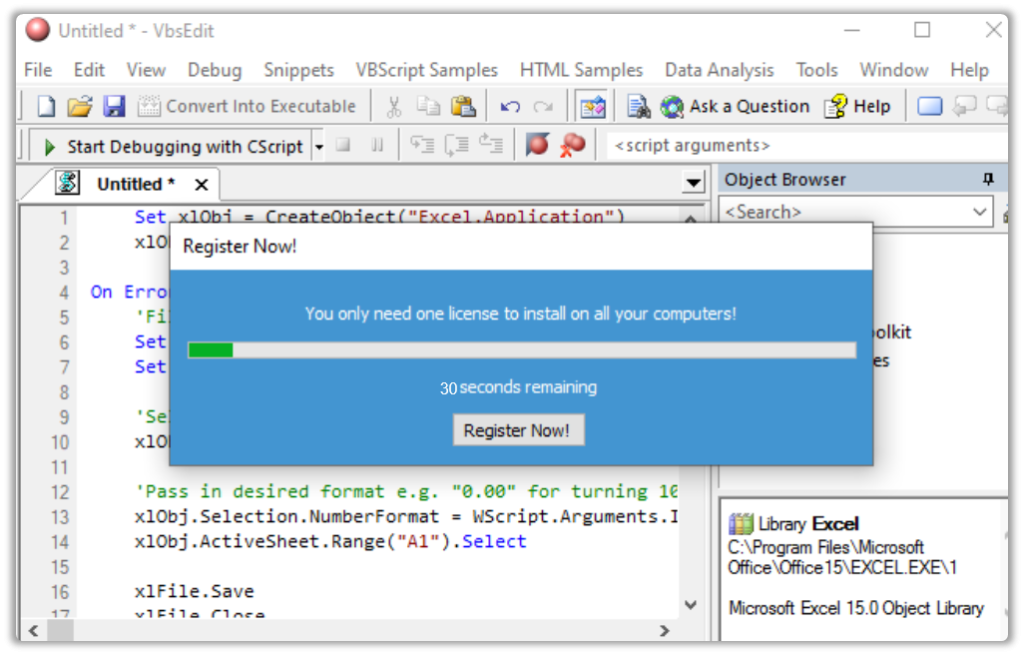This screenshot has width=1024, height=655.
Task: Click the "30 seconds remaining" countdown text
Action: click(x=519, y=388)
